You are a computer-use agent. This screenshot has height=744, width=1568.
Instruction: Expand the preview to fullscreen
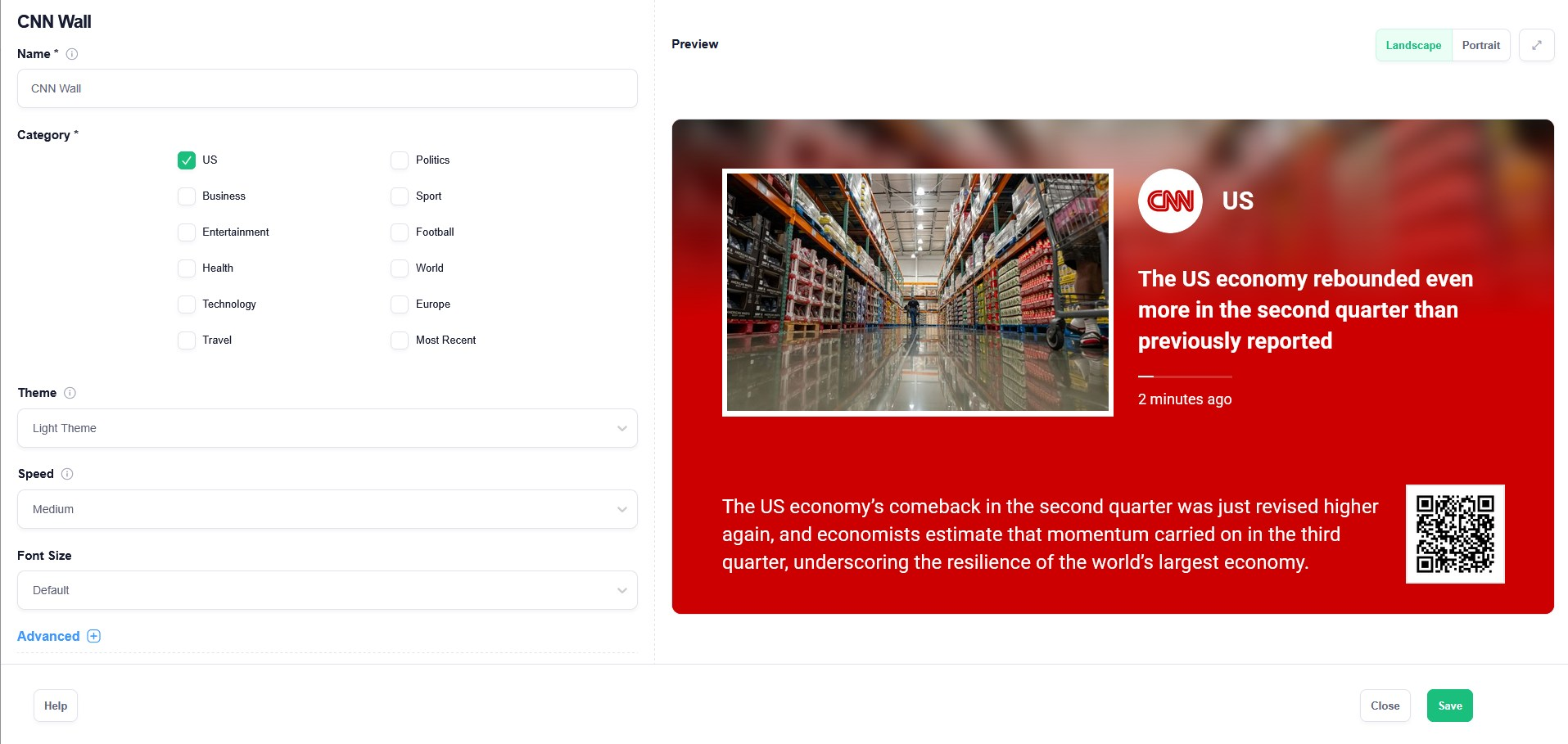point(1536,45)
